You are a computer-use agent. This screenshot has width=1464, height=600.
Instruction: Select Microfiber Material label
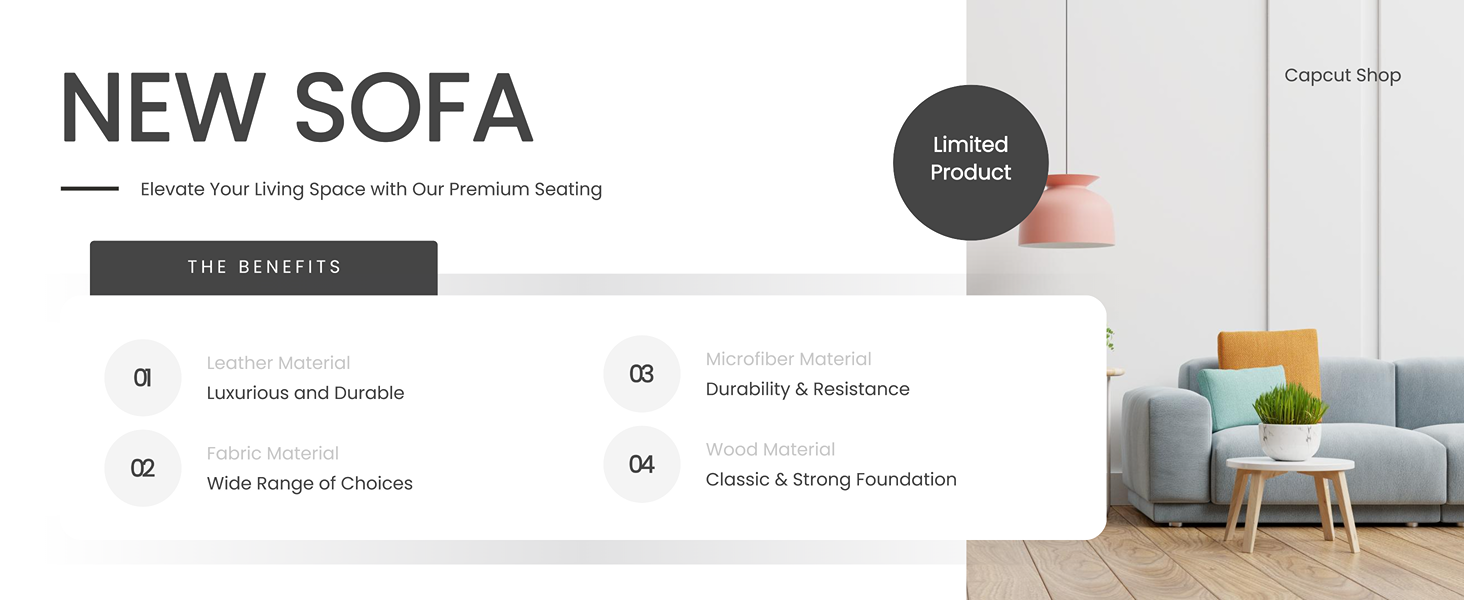click(789, 359)
